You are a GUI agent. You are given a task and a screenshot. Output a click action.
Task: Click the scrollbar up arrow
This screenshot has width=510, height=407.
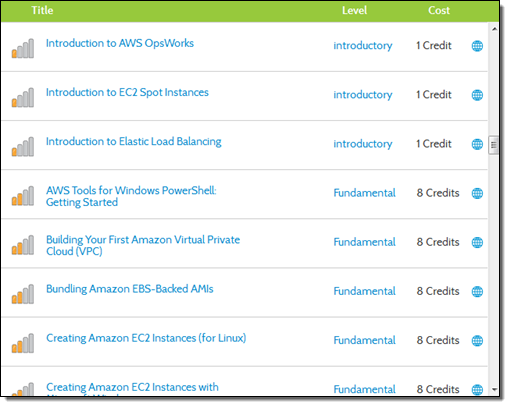[494, 29]
